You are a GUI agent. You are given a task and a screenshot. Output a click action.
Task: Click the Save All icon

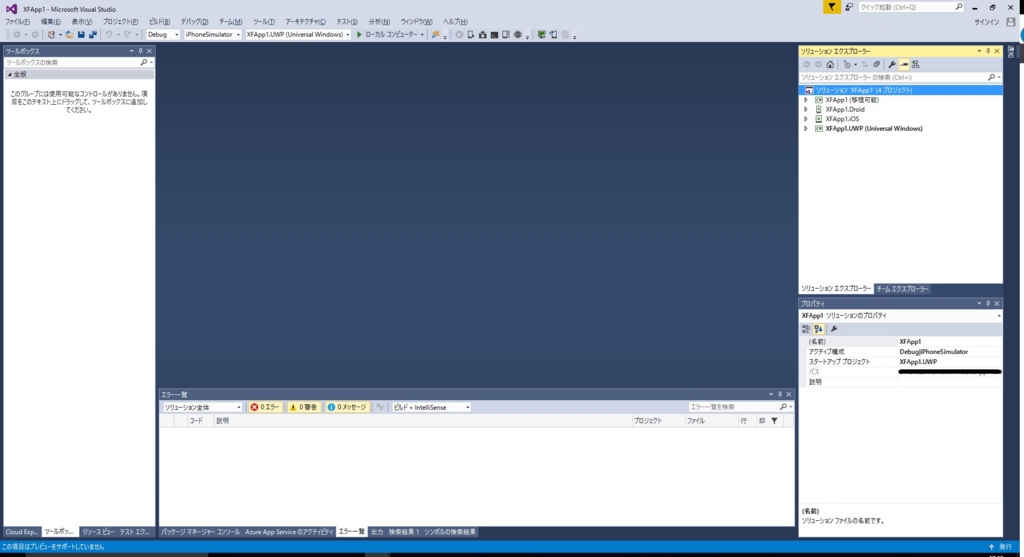point(93,35)
